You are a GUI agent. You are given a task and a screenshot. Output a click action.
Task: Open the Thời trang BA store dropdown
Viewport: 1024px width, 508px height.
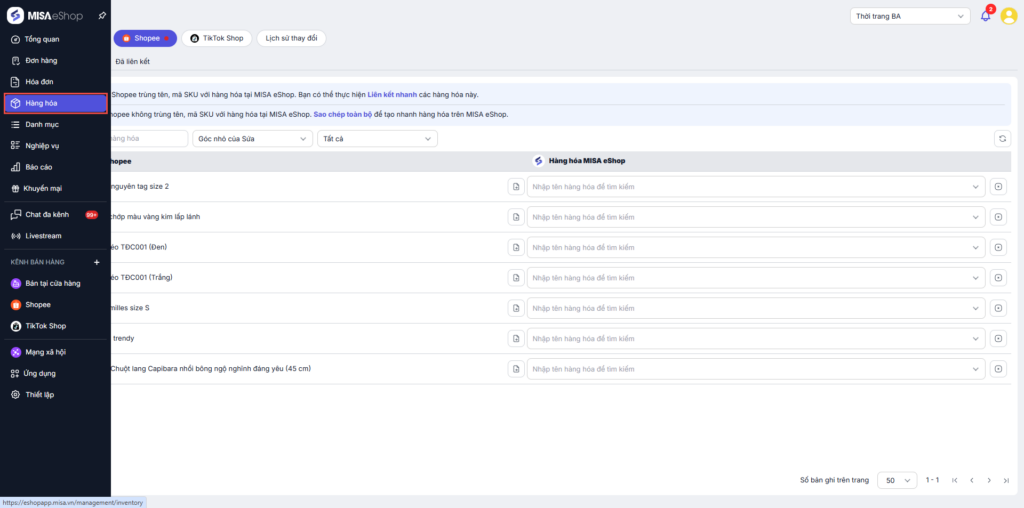(x=910, y=16)
